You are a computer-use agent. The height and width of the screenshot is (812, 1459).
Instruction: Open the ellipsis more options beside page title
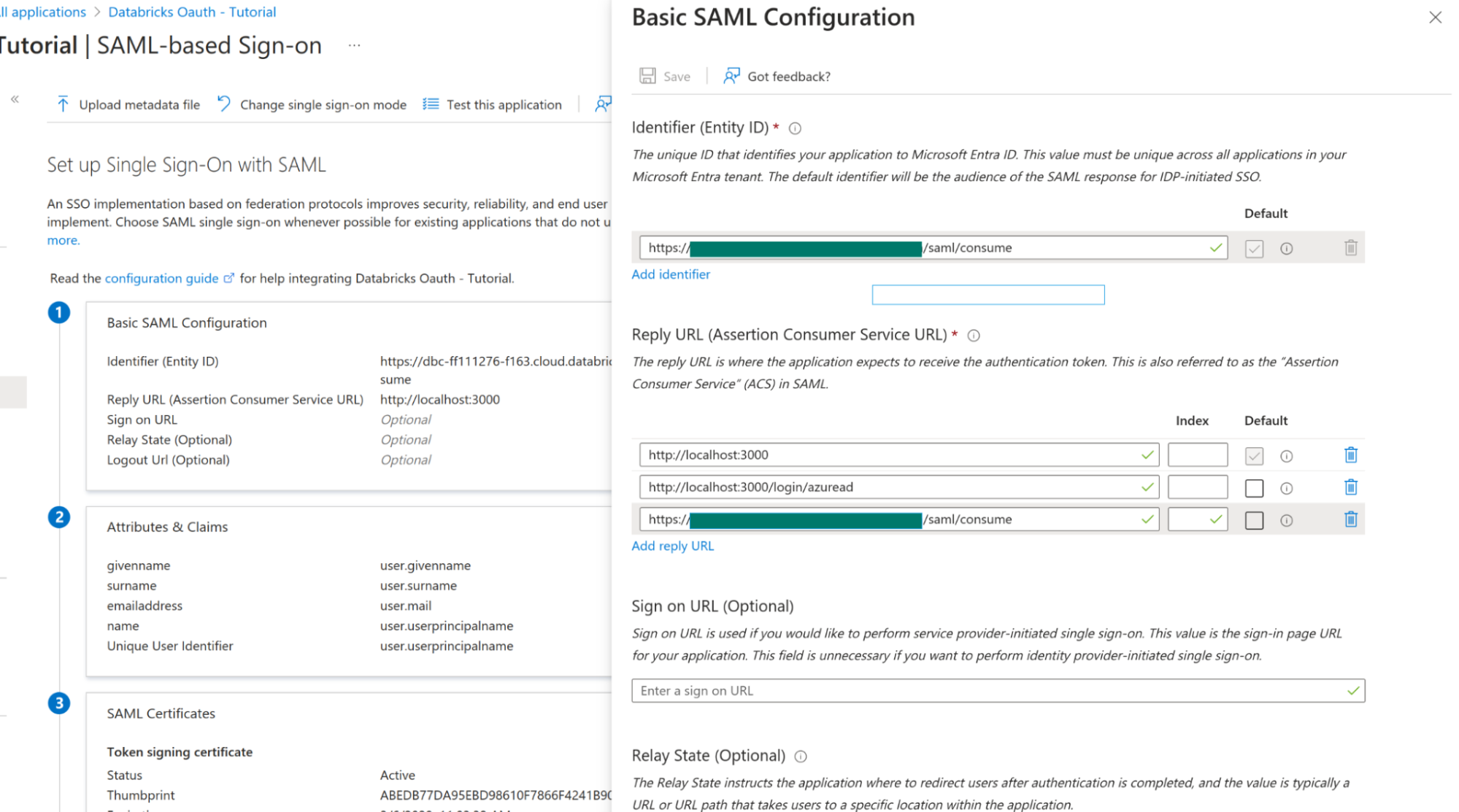coord(354,46)
